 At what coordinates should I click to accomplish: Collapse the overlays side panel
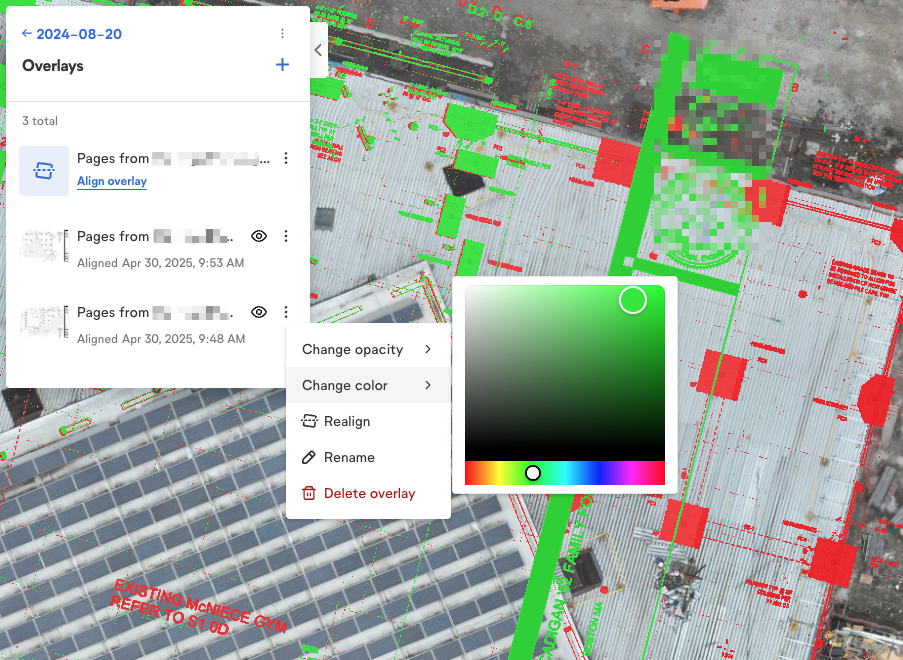pos(318,50)
